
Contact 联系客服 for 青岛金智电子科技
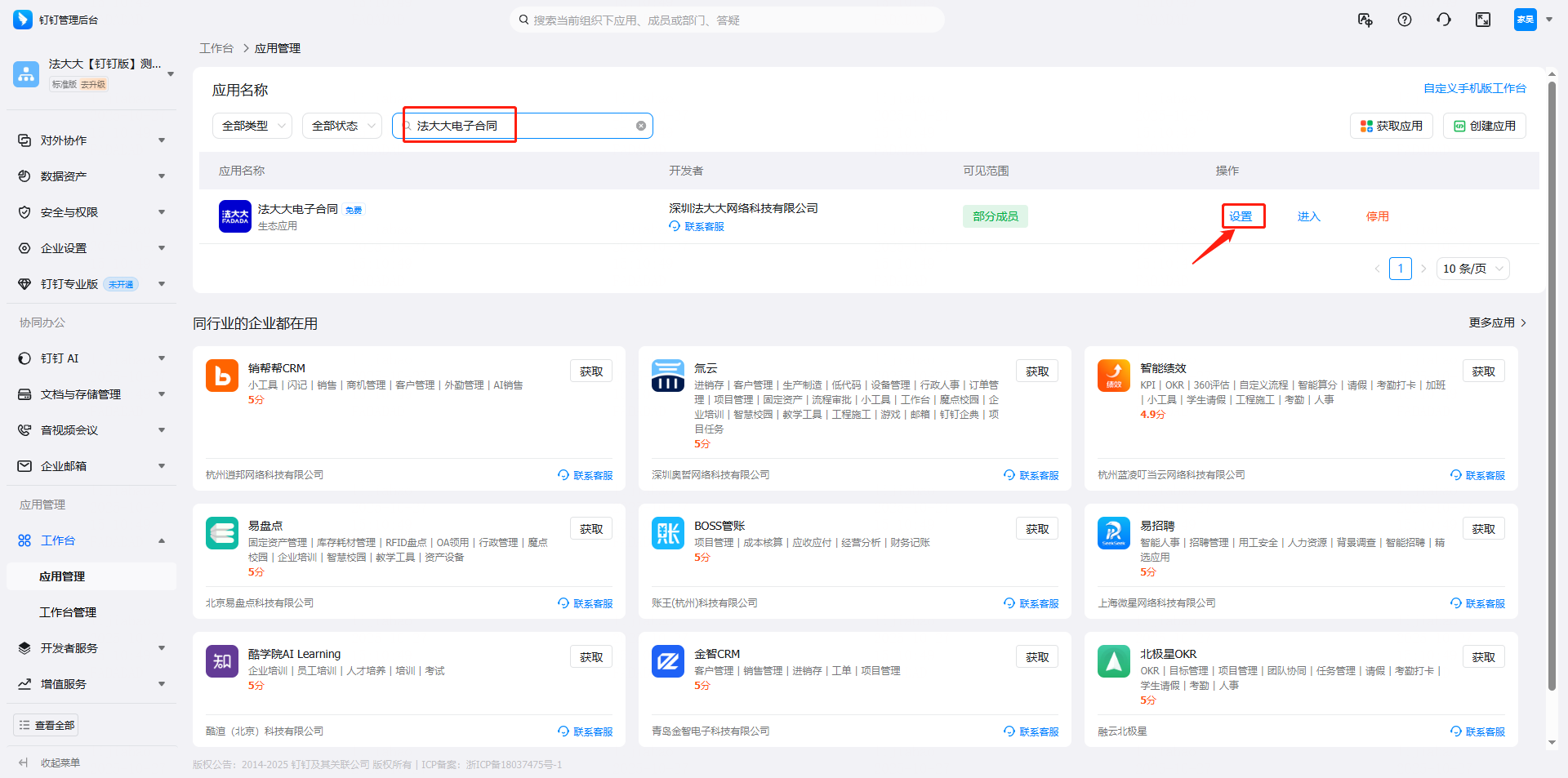(x=1031, y=731)
